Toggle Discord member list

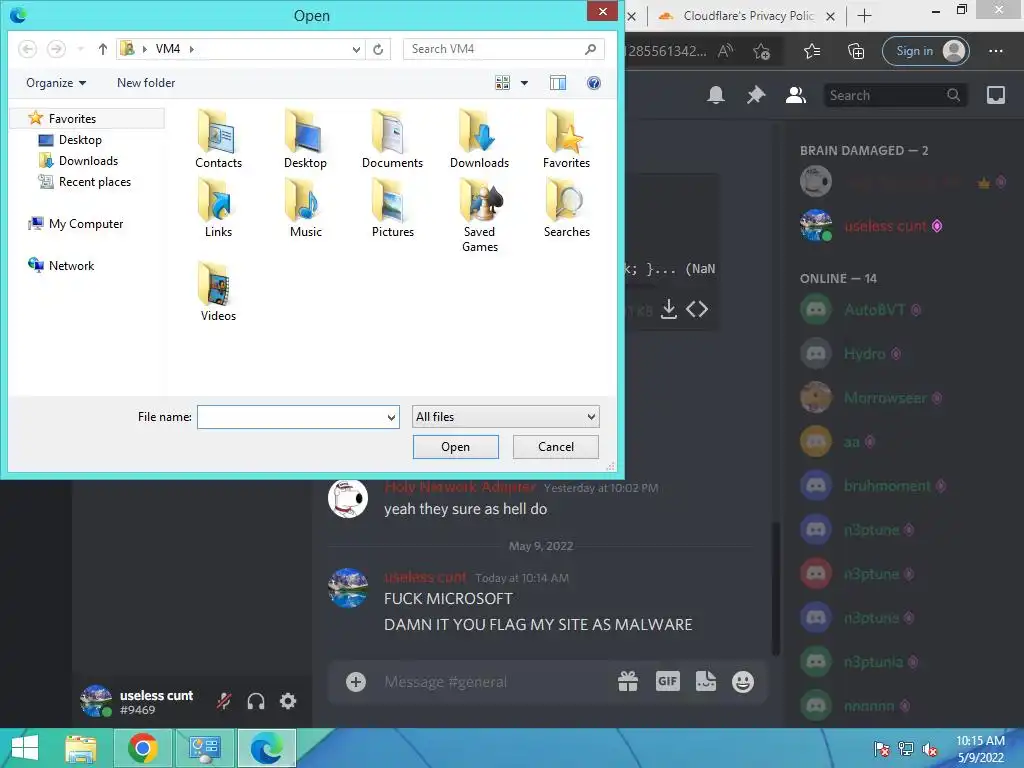(795, 95)
